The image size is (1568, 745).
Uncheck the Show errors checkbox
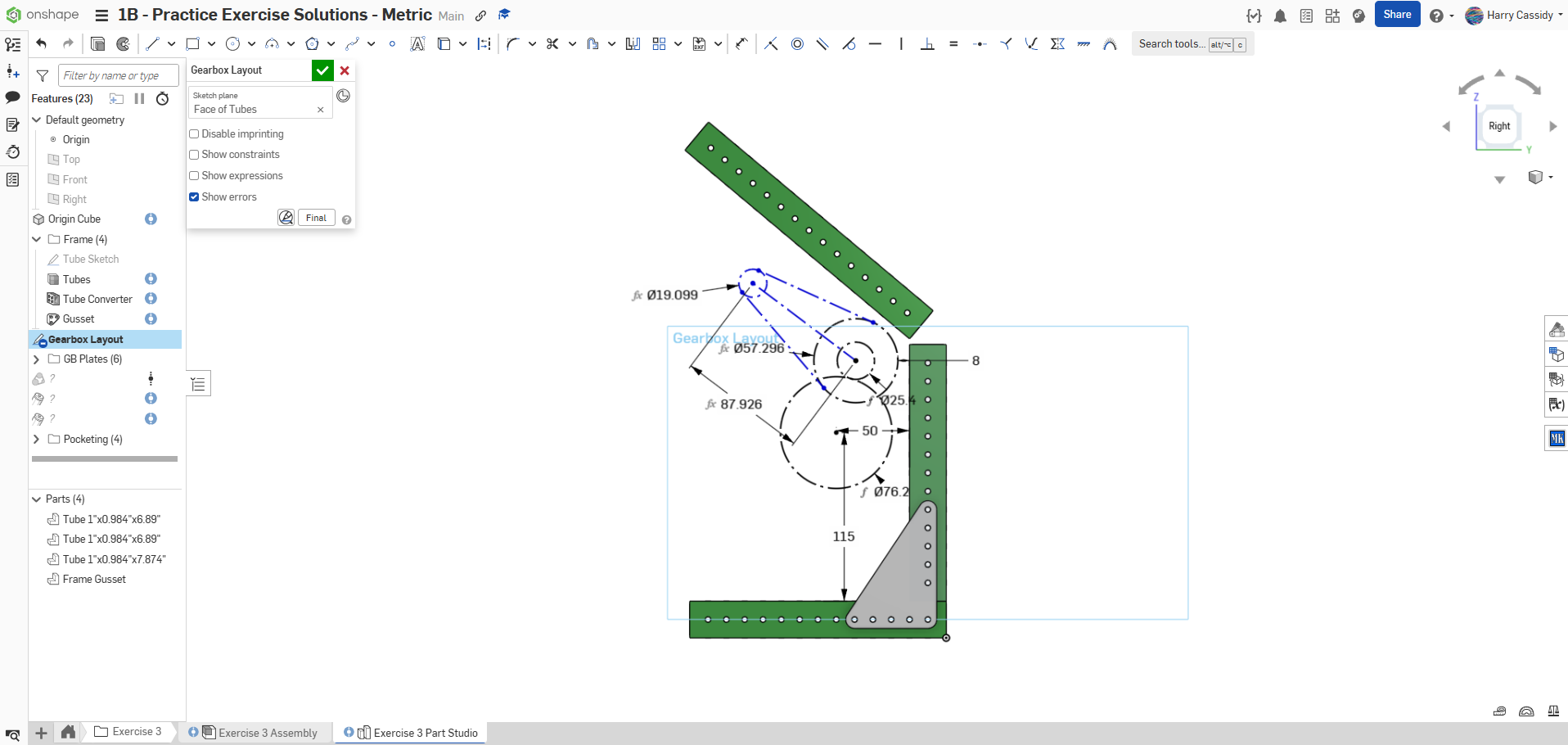tap(195, 197)
